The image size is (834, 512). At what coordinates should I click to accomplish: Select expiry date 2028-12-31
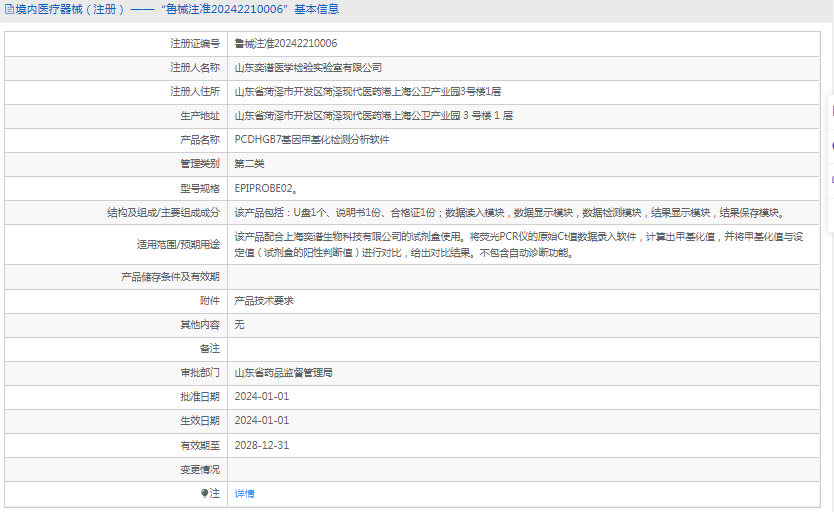[262, 445]
